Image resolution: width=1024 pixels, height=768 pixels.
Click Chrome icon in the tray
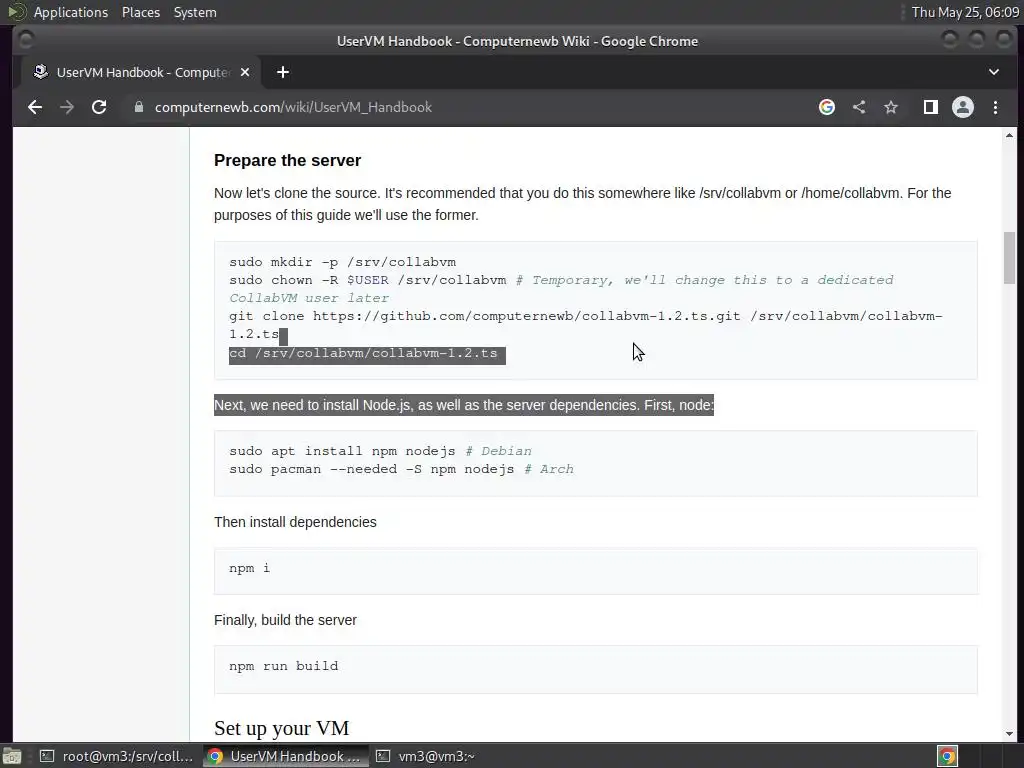947,756
